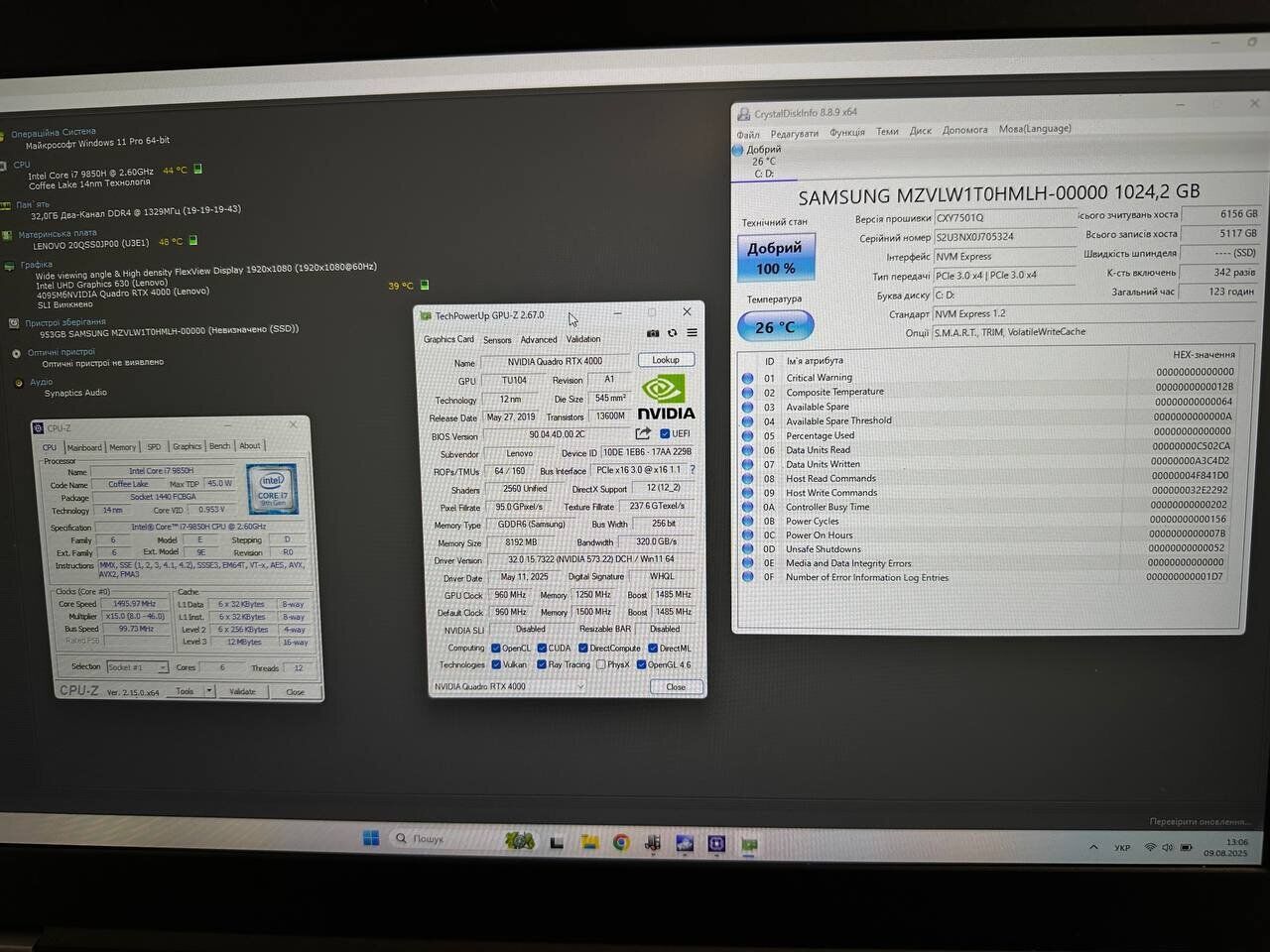Toggle the UEFI checkbox in GPU-Z

pos(665,434)
